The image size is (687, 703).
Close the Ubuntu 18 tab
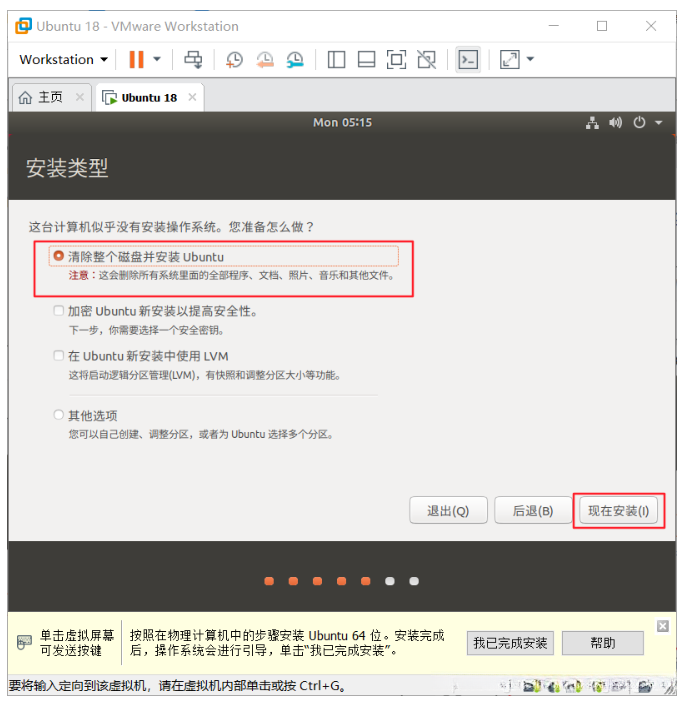coord(192,97)
